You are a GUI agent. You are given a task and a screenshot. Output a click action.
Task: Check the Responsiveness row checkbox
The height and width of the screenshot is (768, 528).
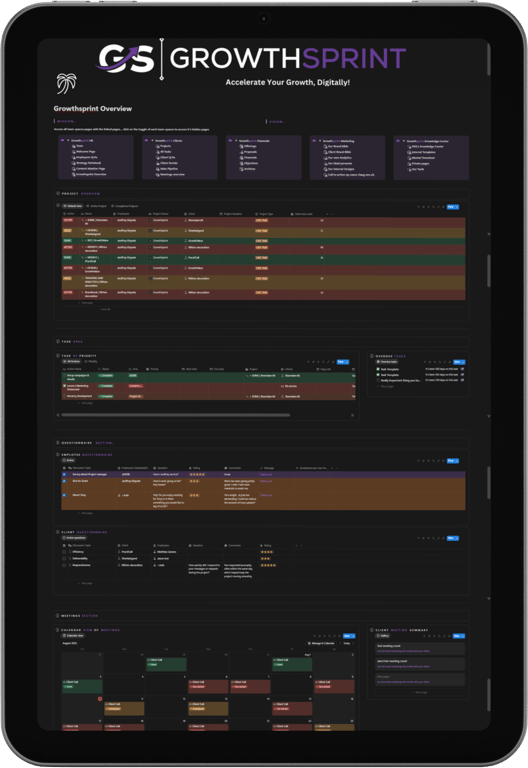64,565
